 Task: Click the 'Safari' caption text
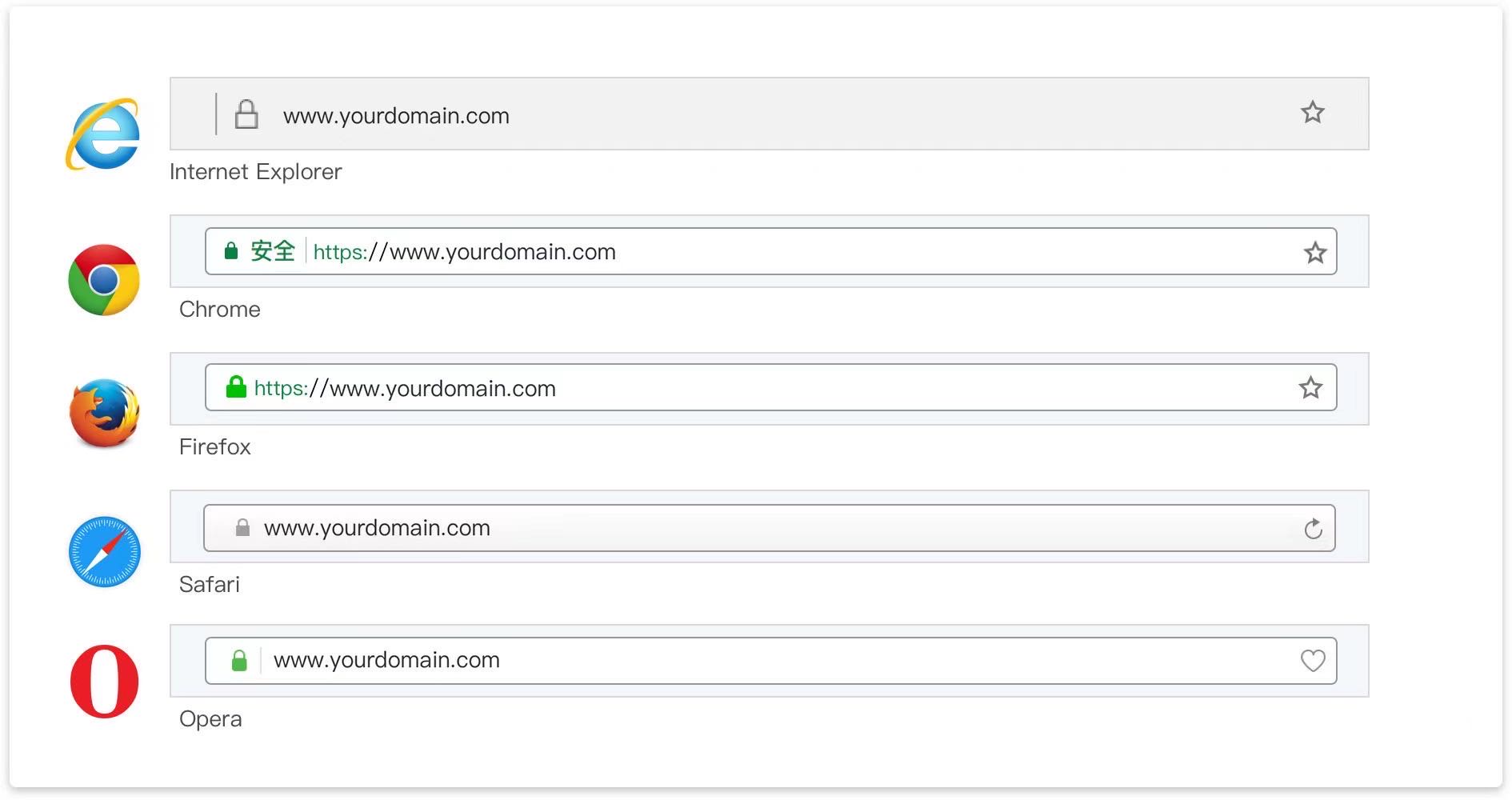[210, 585]
